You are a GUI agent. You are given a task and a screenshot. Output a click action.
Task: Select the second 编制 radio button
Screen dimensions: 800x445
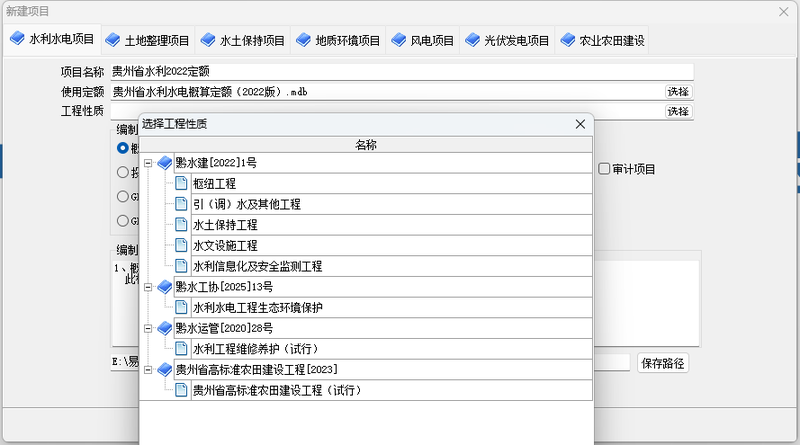122,172
